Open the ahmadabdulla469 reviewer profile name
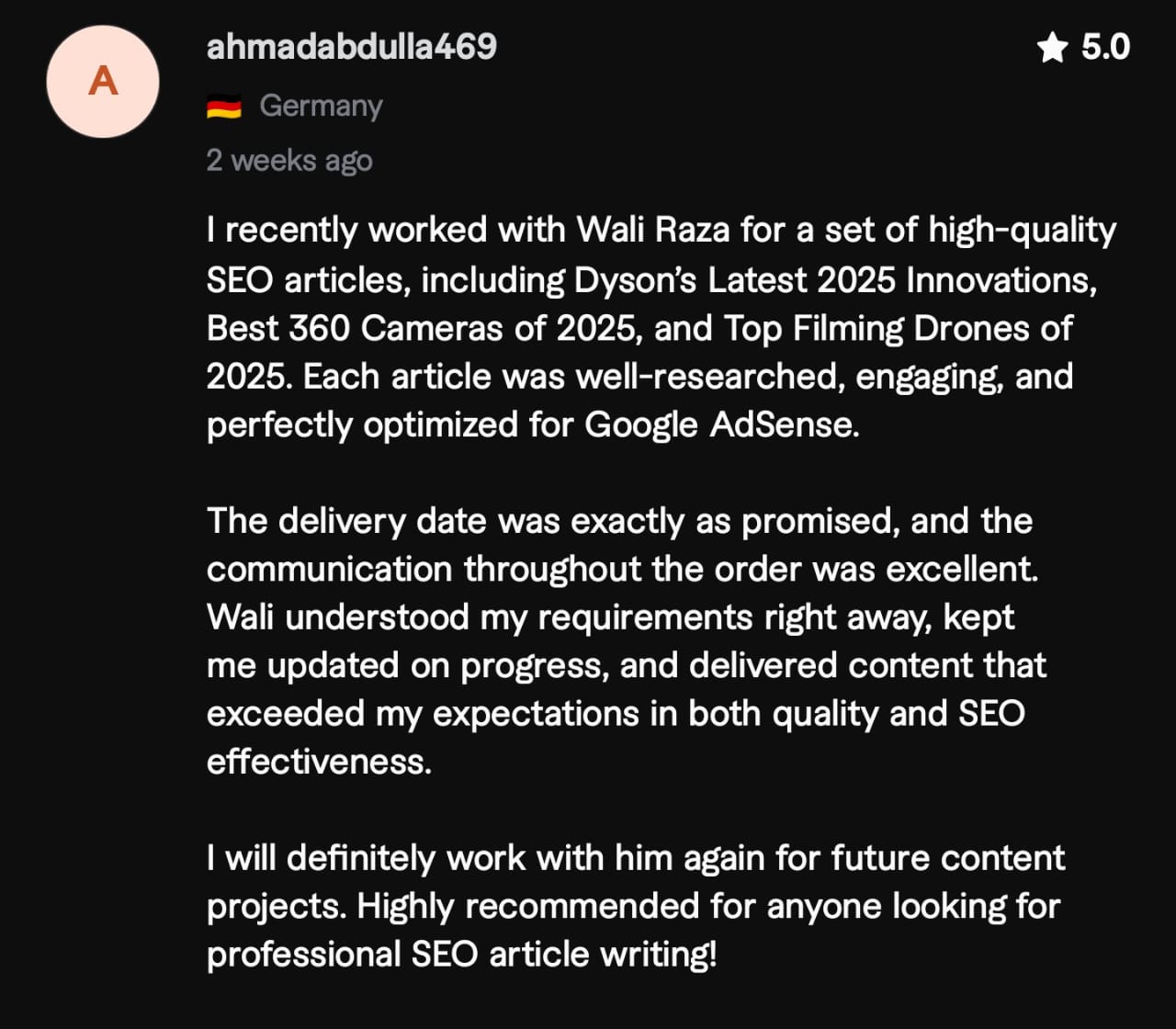The image size is (1176, 1029). pos(352,47)
